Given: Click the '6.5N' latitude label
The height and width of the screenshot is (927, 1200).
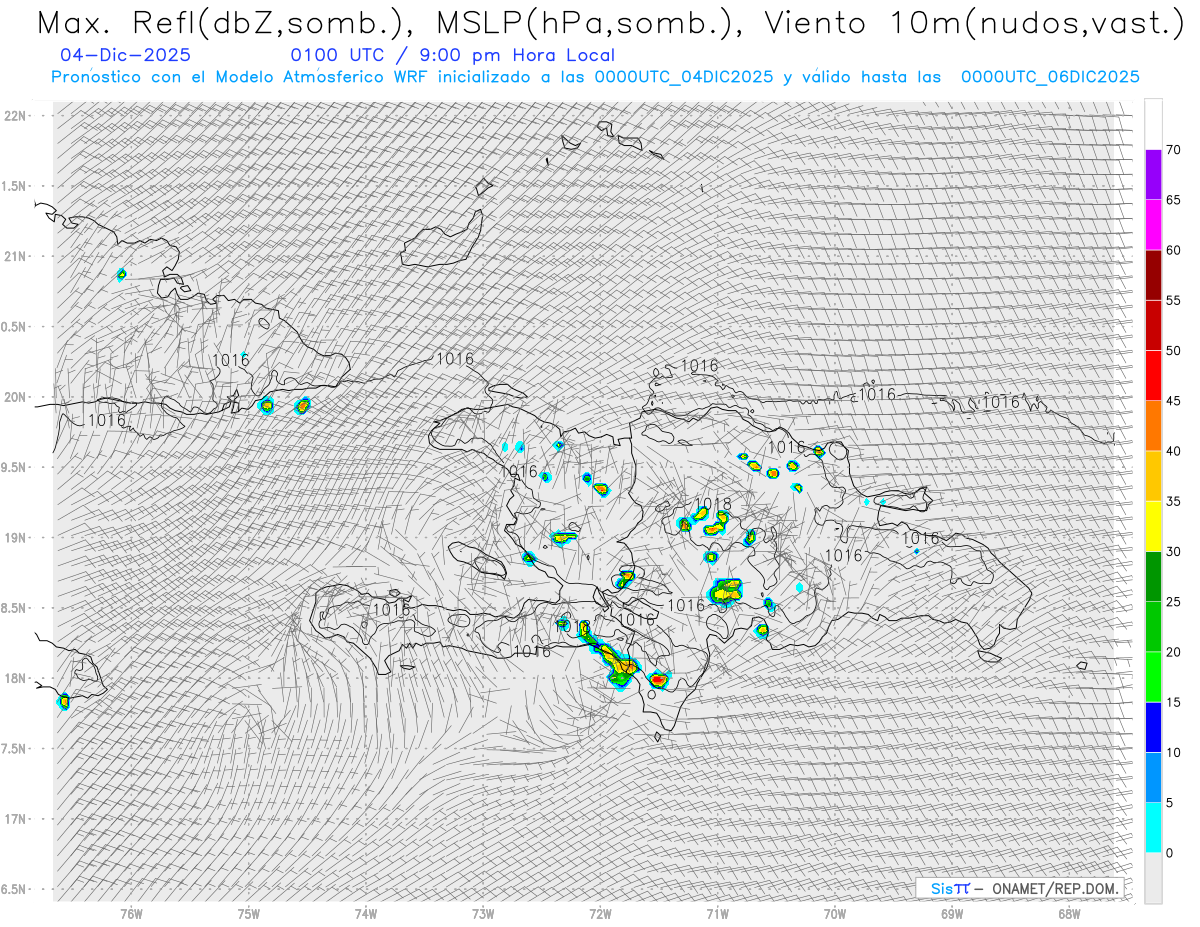Looking at the screenshot, I should (x=14, y=889).
